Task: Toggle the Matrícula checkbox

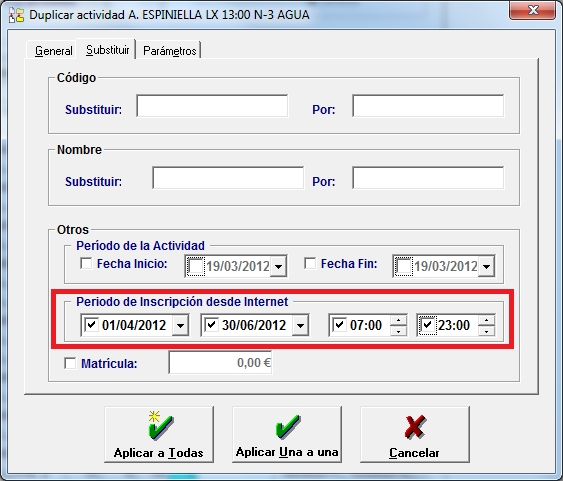Action: [70, 363]
